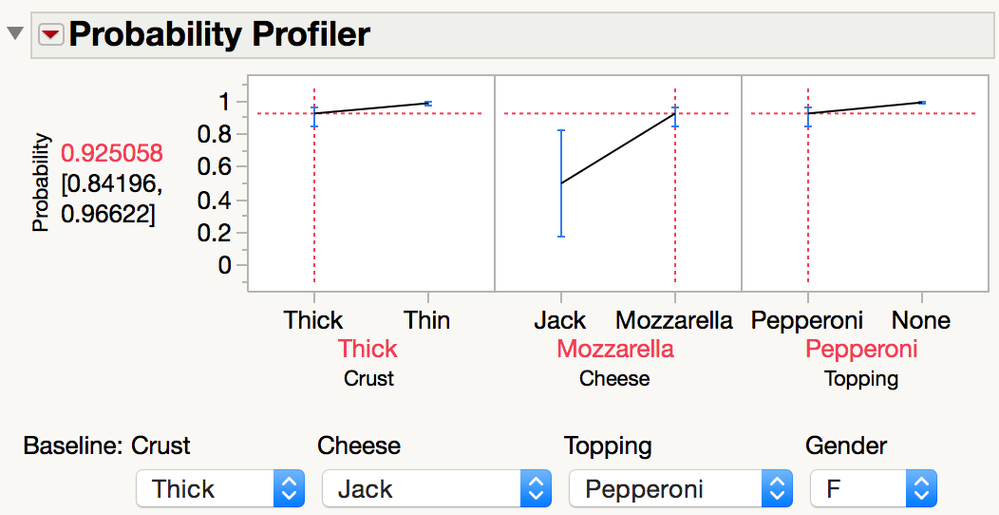Click the Topping axis label
The image size is (999, 515).
coord(861,379)
